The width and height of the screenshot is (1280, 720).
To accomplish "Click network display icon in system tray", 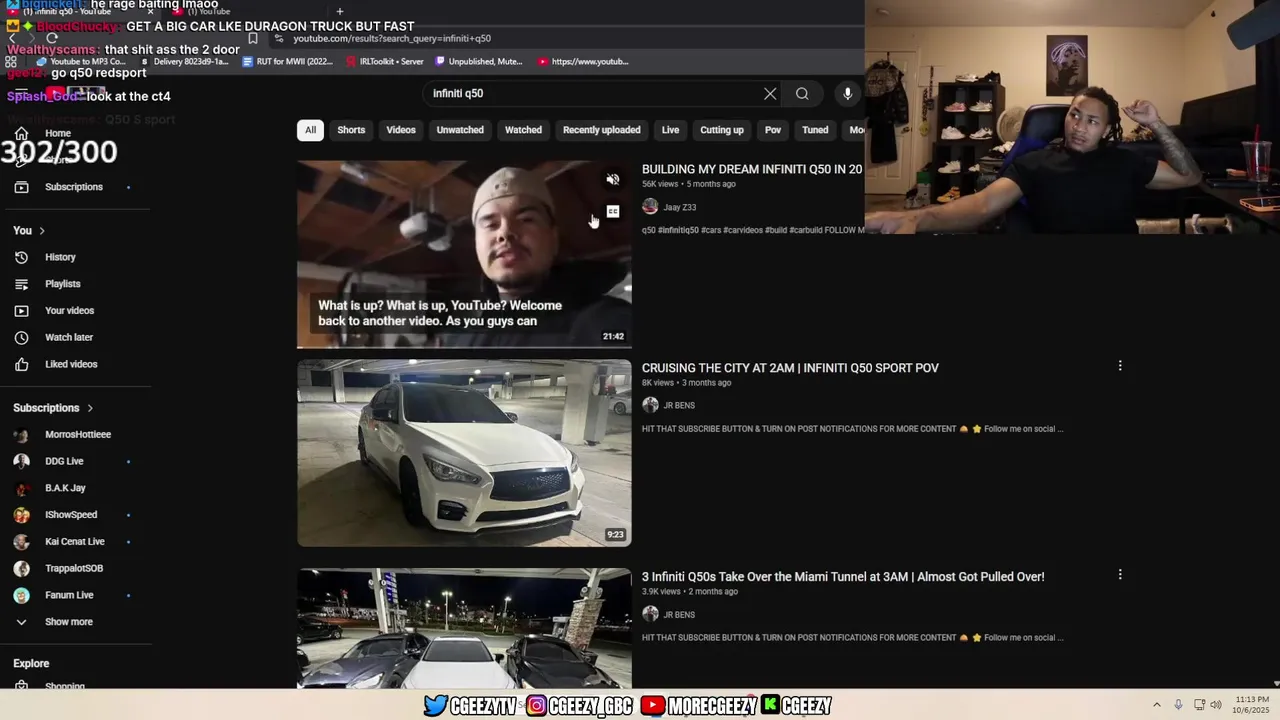I will click(x=1199, y=705).
